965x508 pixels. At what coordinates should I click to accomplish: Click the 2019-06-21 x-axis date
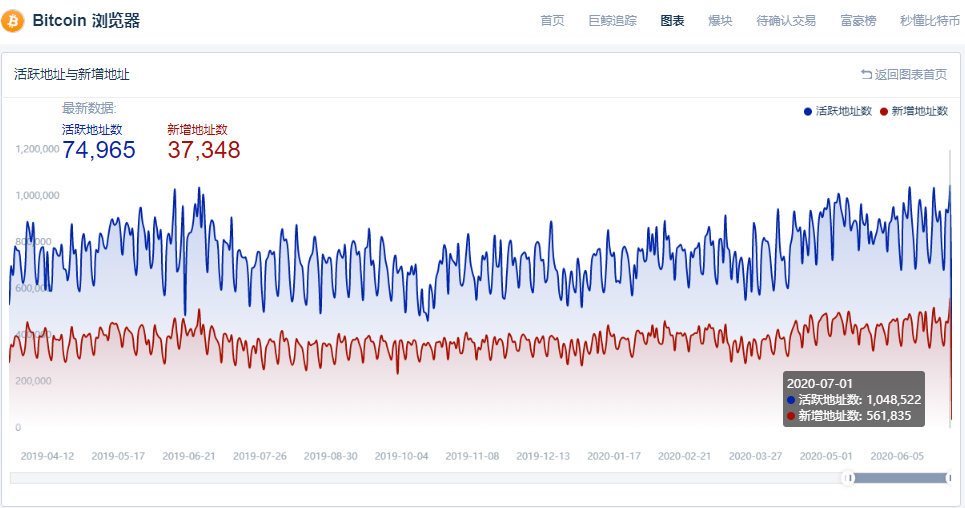pos(189,456)
